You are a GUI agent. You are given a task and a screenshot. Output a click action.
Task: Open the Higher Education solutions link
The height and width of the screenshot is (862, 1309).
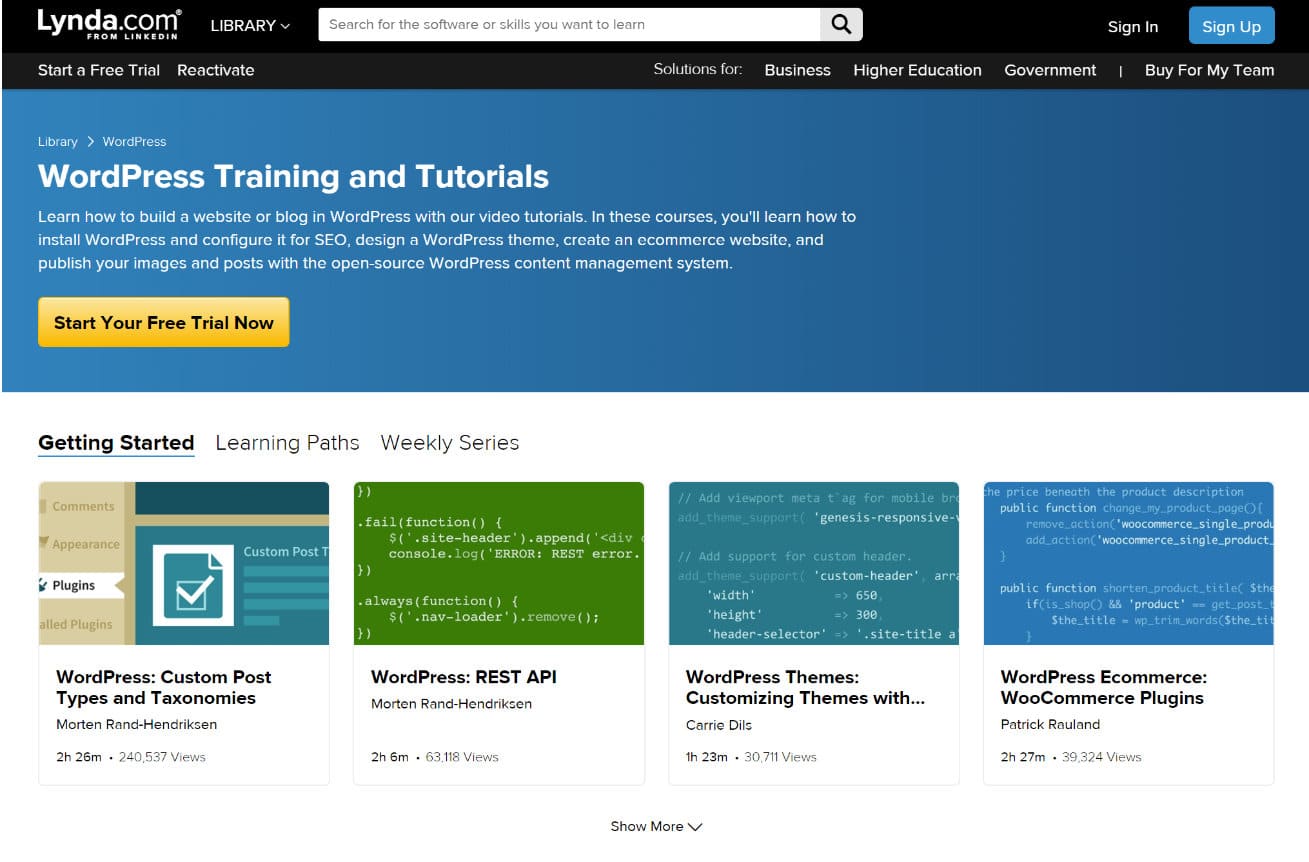[917, 70]
